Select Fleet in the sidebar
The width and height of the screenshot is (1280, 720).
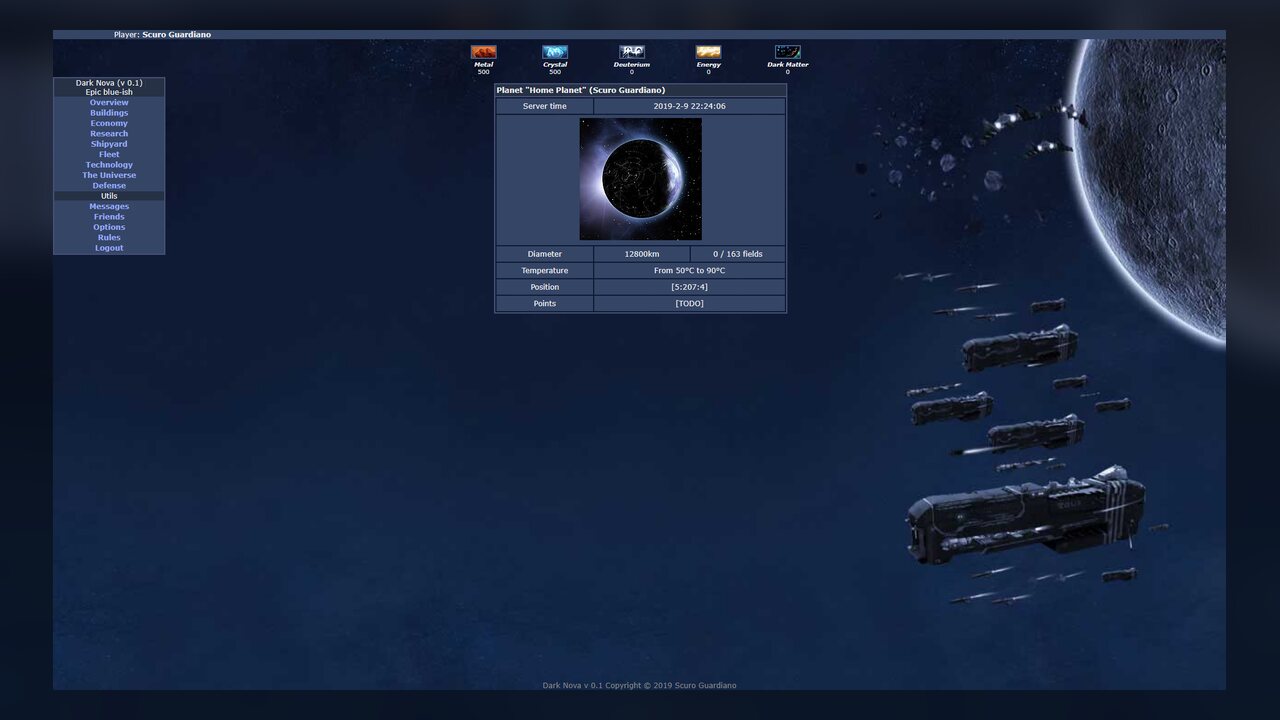pyautogui.click(x=109, y=154)
